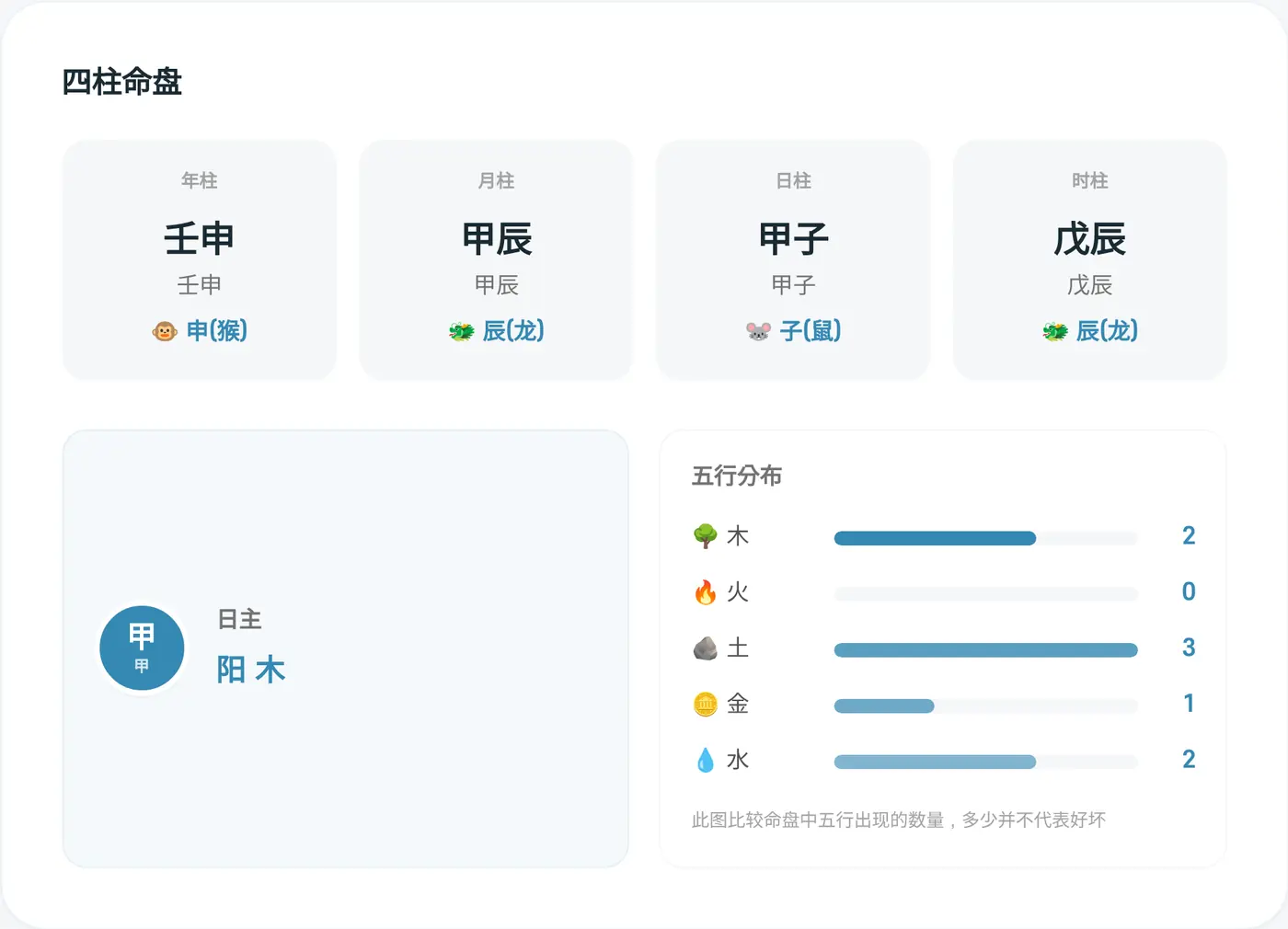Image resolution: width=1288 pixels, height=929 pixels.
Task: Click the fire icon beside 火
Action: 706,592
